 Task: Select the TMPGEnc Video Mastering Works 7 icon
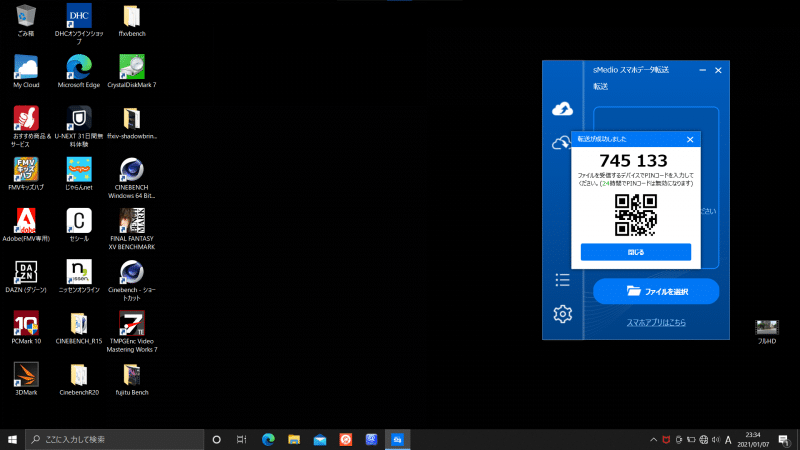pyautogui.click(x=132, y=332)
